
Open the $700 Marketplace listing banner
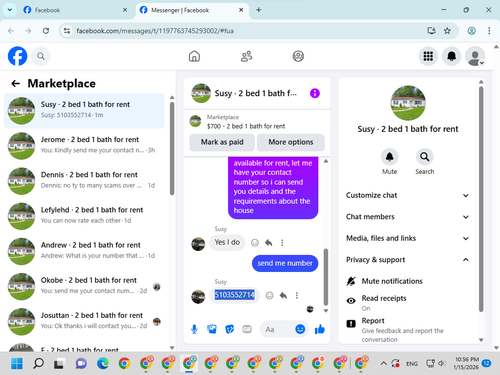click(257, 122)
